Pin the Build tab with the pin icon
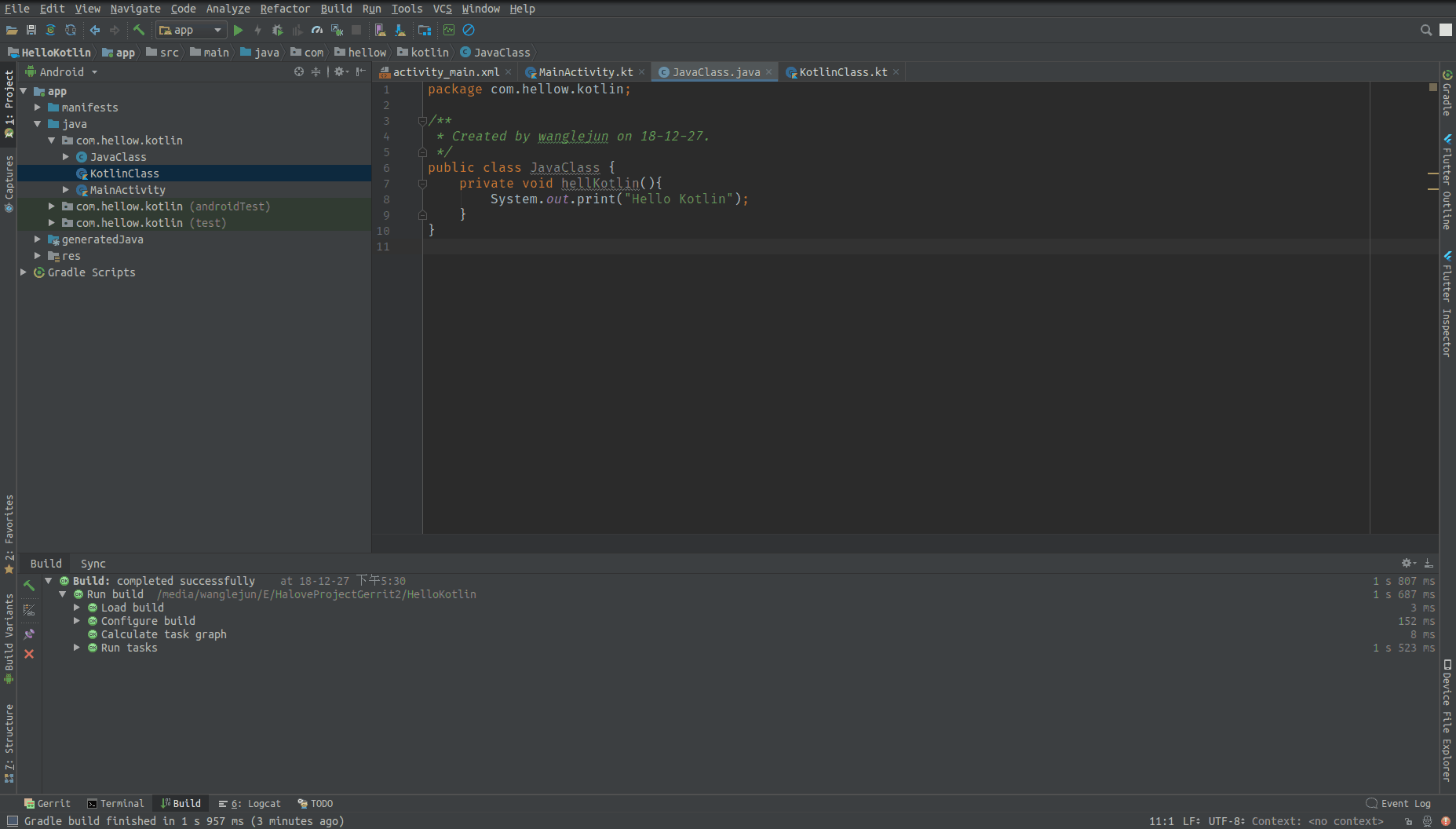 tap(29, 634)
